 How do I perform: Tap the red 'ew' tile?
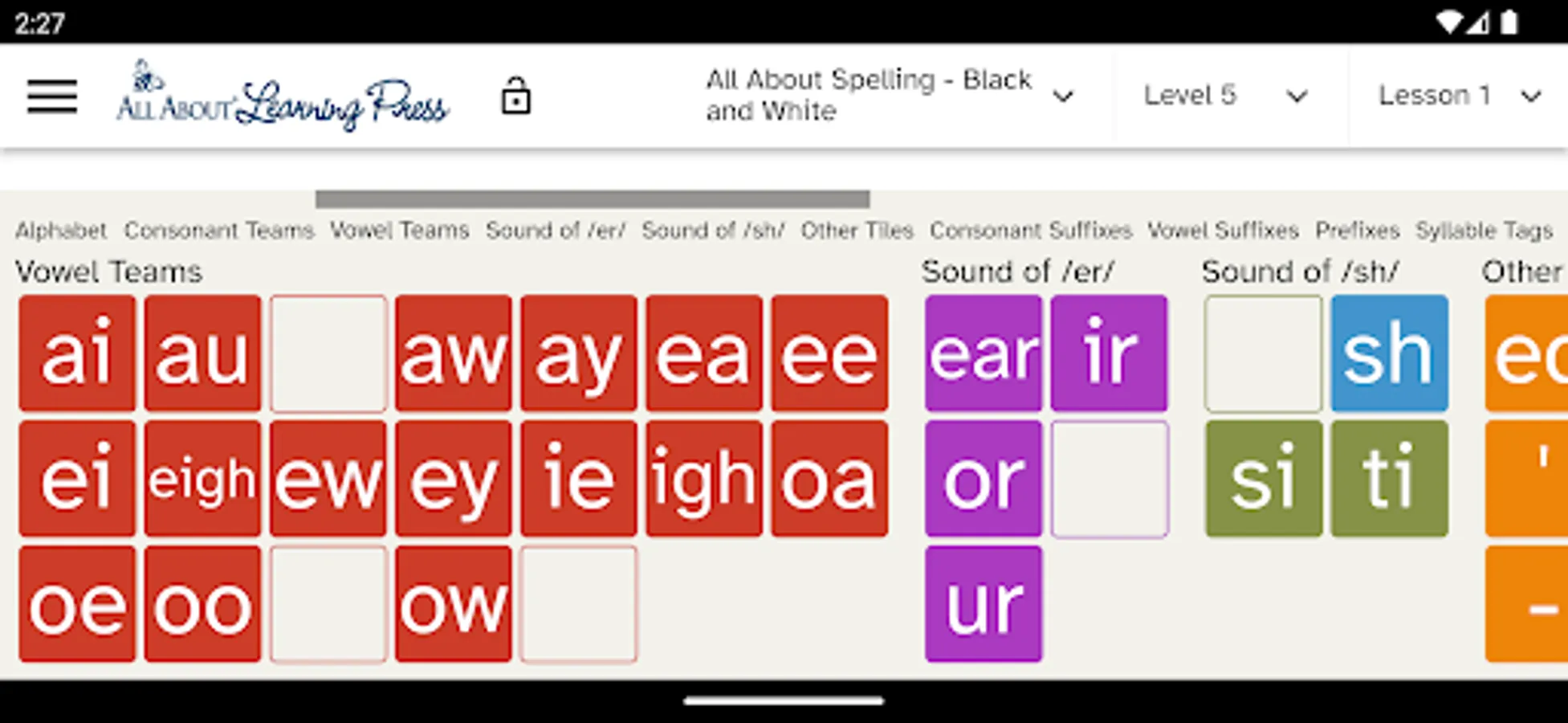click(x=328, y=479)
